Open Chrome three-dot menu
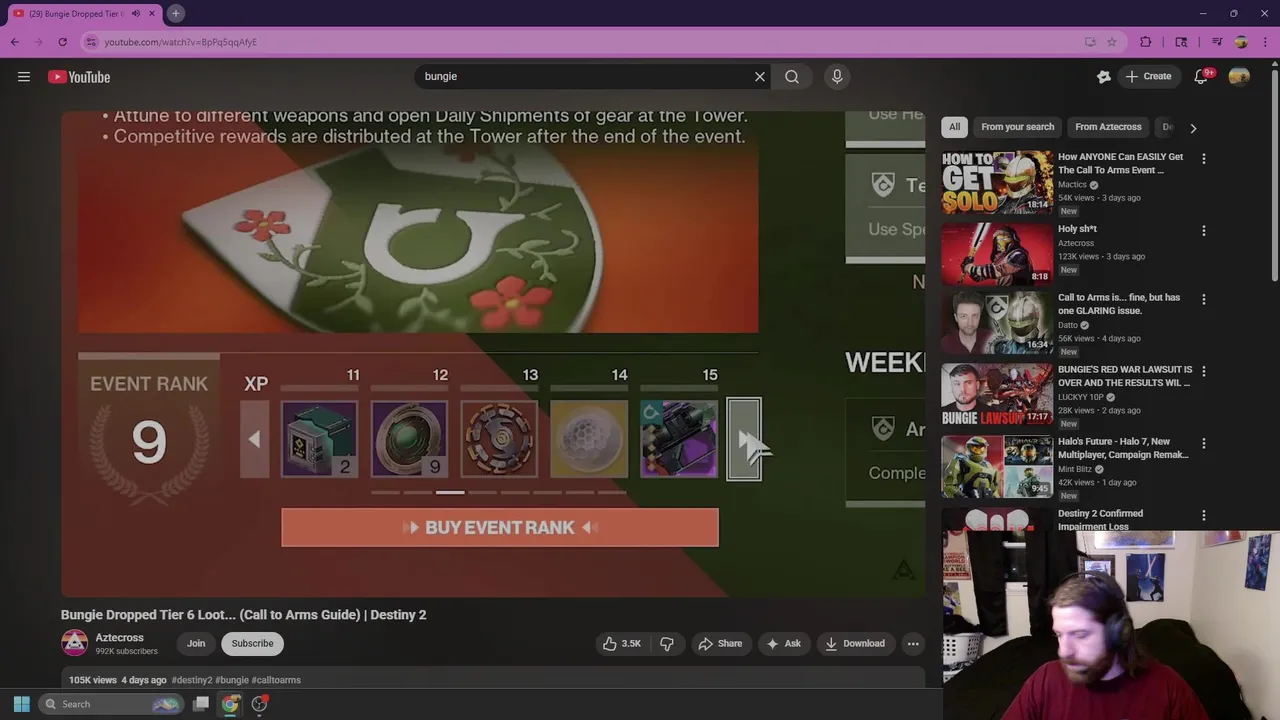Viewport: 1280px width, 720px height. point(1265,42)
